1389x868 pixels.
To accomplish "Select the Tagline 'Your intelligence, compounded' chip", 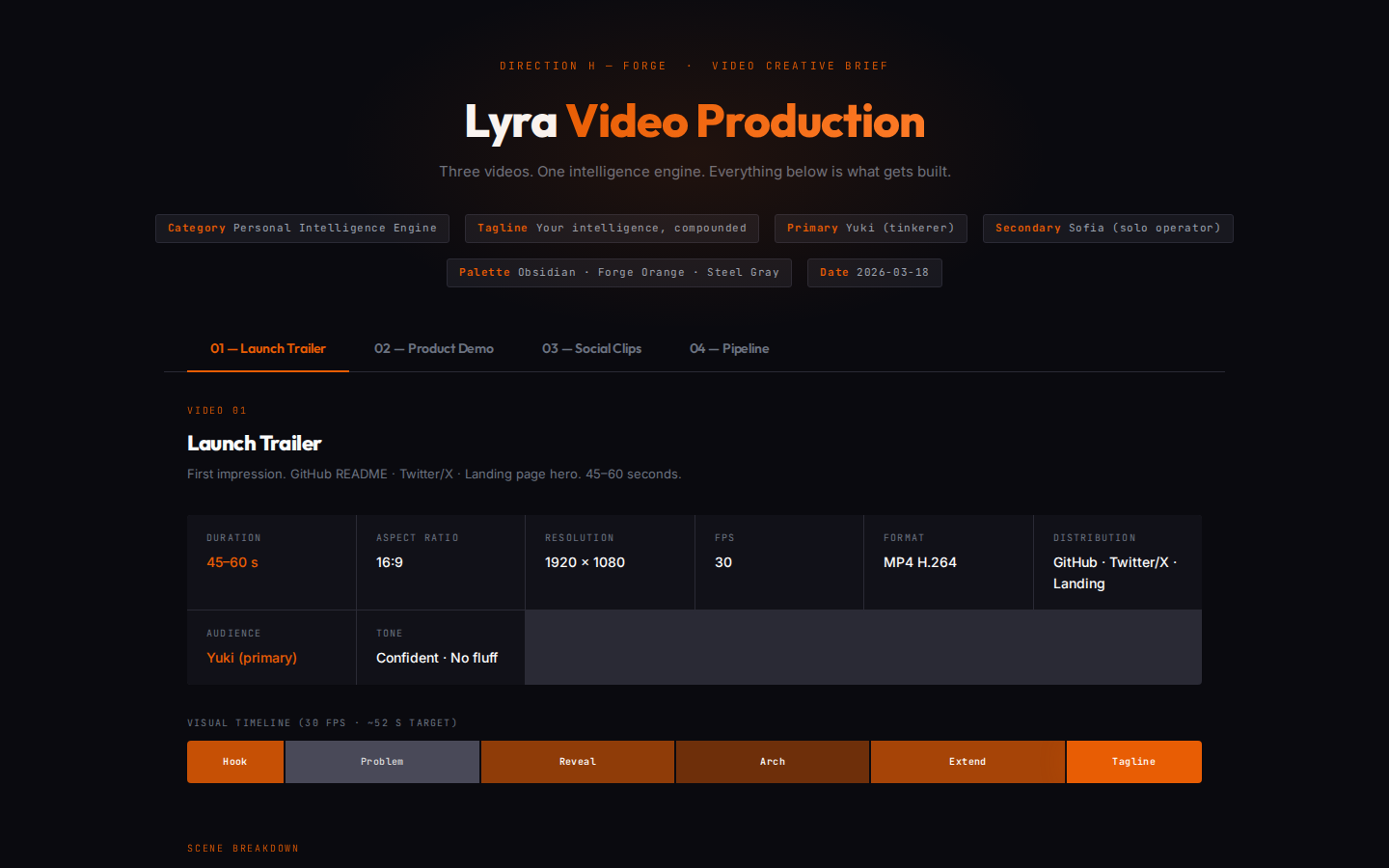I will [612, 228].
